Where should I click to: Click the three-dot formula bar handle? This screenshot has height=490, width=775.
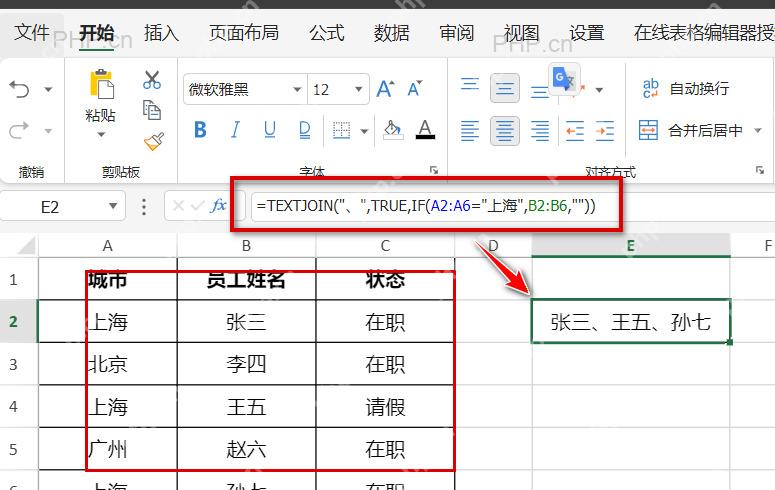[x=144, y=207]
